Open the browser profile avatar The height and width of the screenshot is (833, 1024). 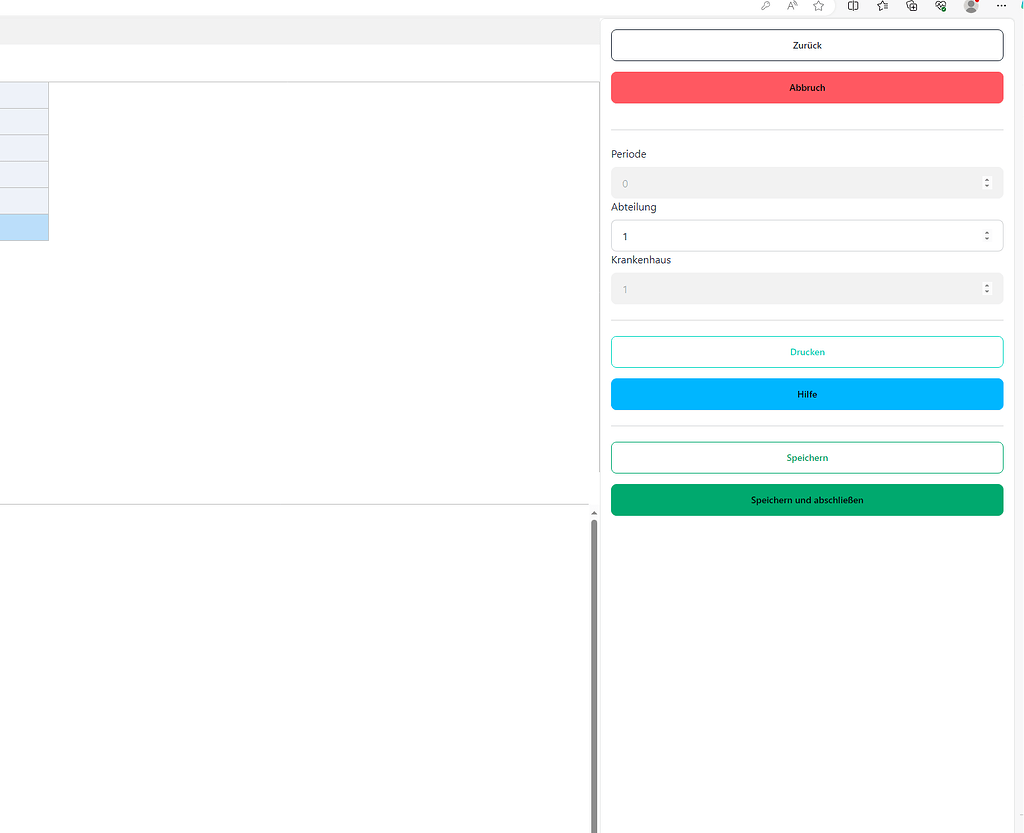[970, 7]
